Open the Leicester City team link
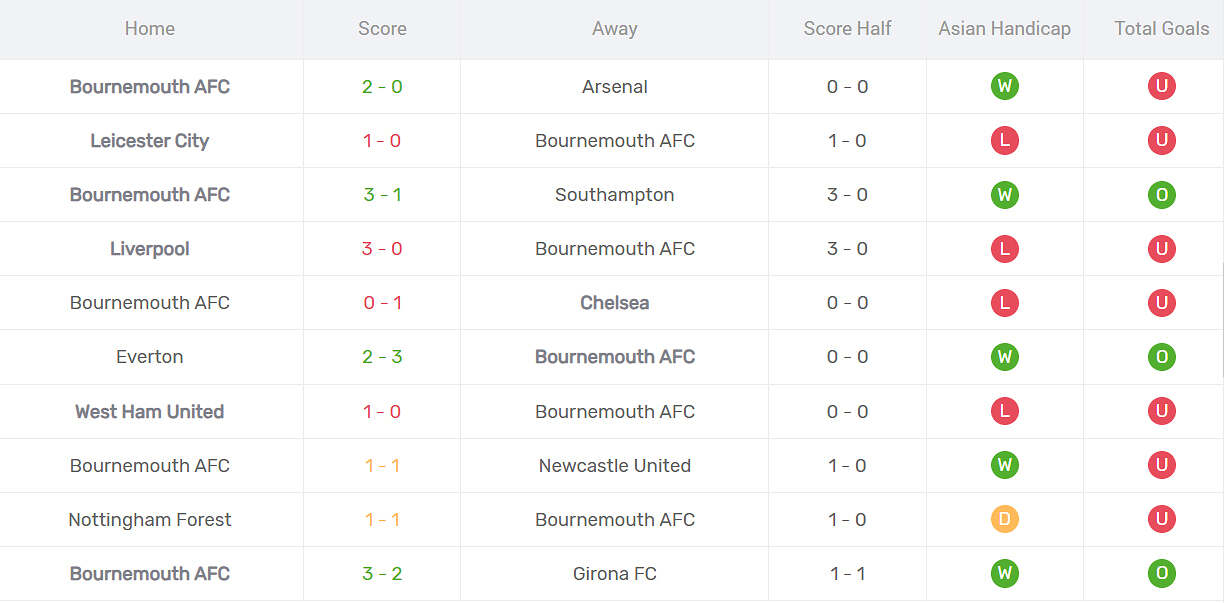Image resolution: width=1224 pixels, height=603 pixels. click(x=150, y=141)
